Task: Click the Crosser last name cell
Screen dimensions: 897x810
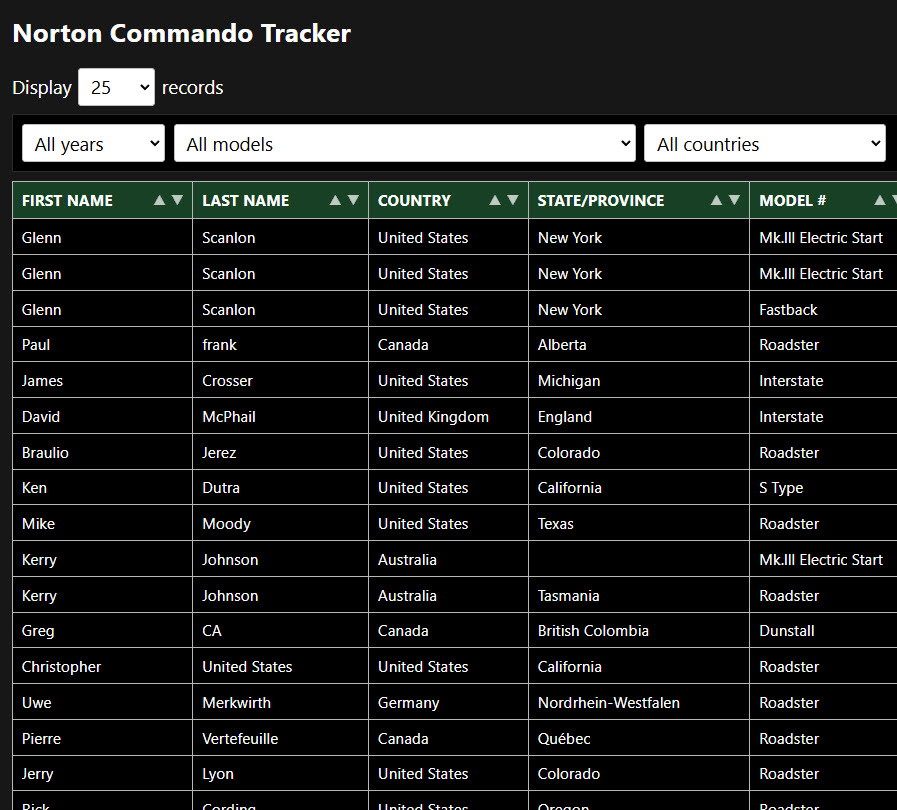Action: pos(280,380)
